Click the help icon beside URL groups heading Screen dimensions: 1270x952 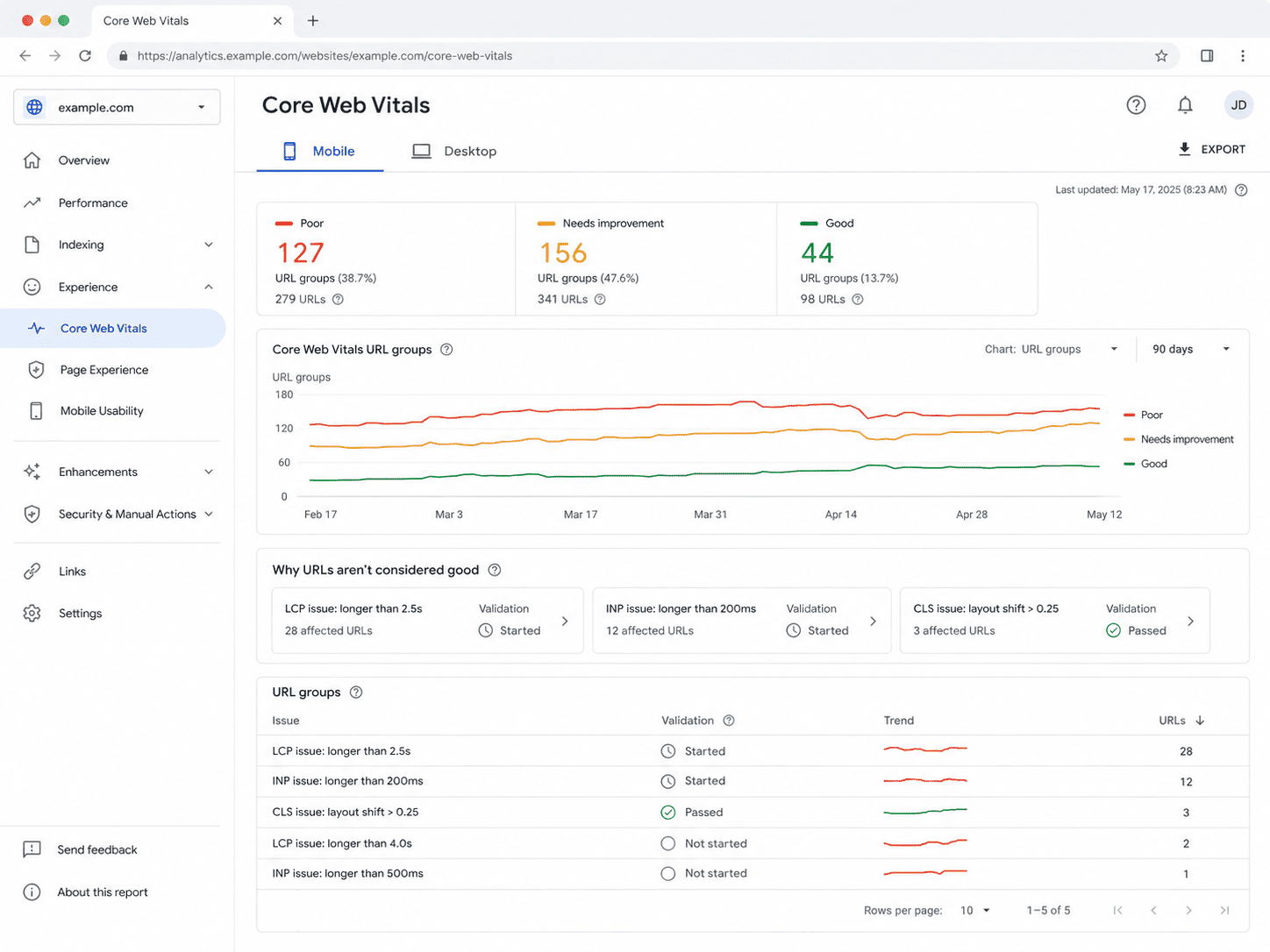(x=356, y=692)
